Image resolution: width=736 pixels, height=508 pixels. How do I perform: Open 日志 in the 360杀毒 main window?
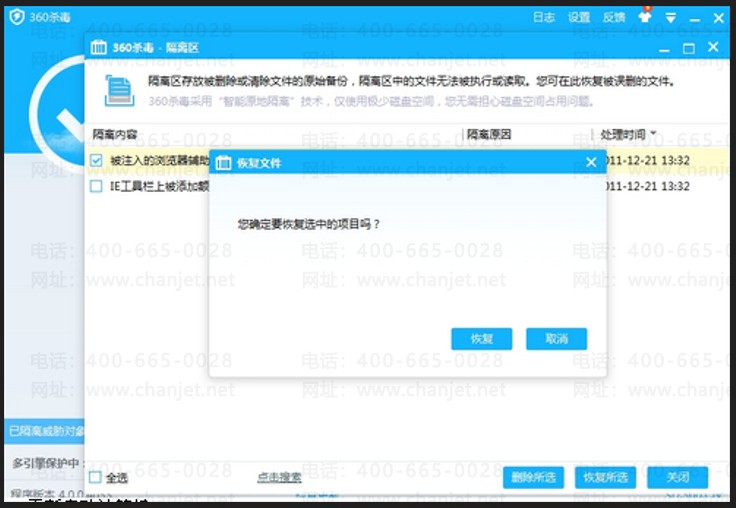tap(544, 18)
